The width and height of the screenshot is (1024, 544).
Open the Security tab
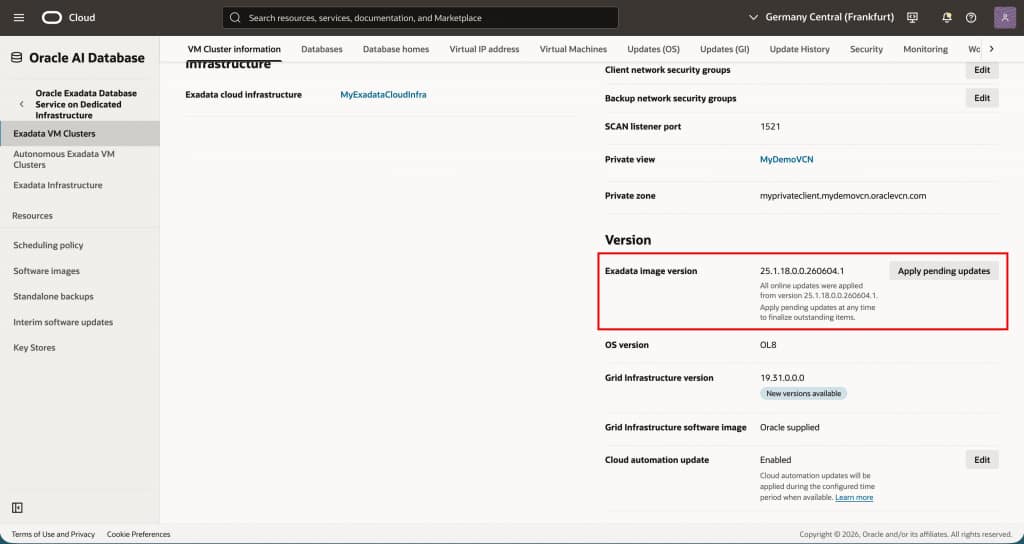(x=866, y=49)
